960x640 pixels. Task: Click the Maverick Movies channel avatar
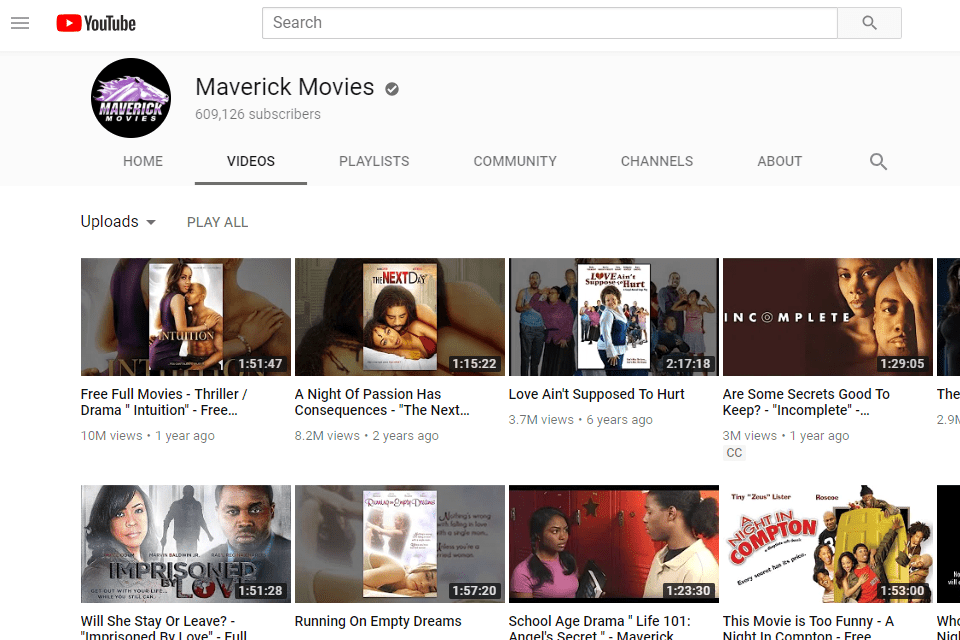(131, 98)
